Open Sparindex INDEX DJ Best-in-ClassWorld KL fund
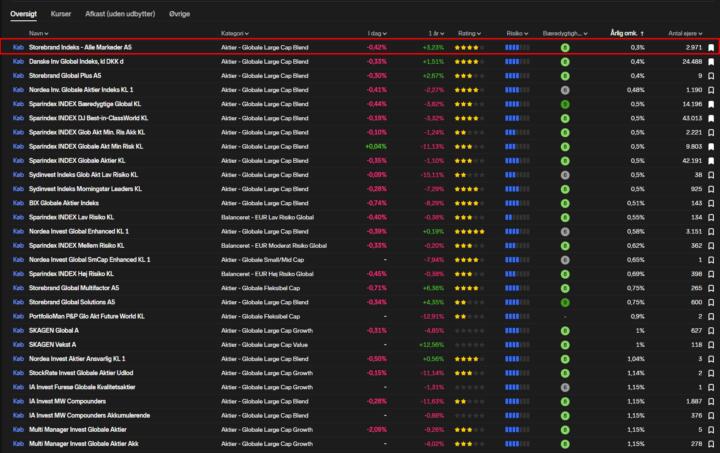Screen dimensions: 720x453 pyautogui.click(x=89, y=118)
